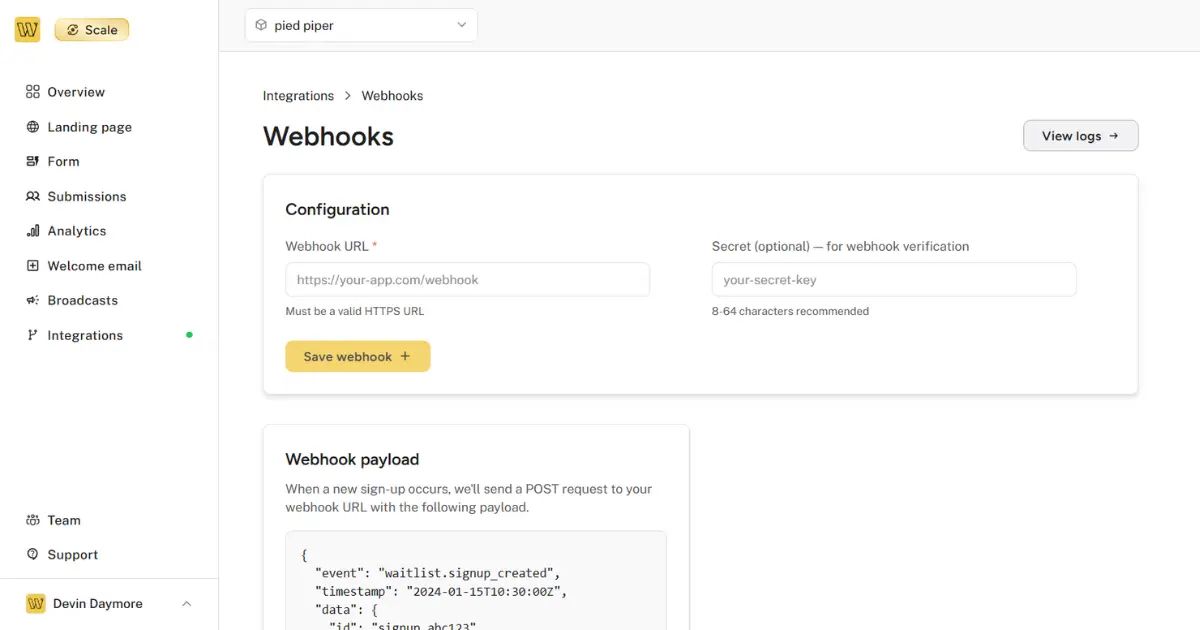Click the yellow W logo at top left
This screenshot has height=630, width=1200.
point(27,29)
